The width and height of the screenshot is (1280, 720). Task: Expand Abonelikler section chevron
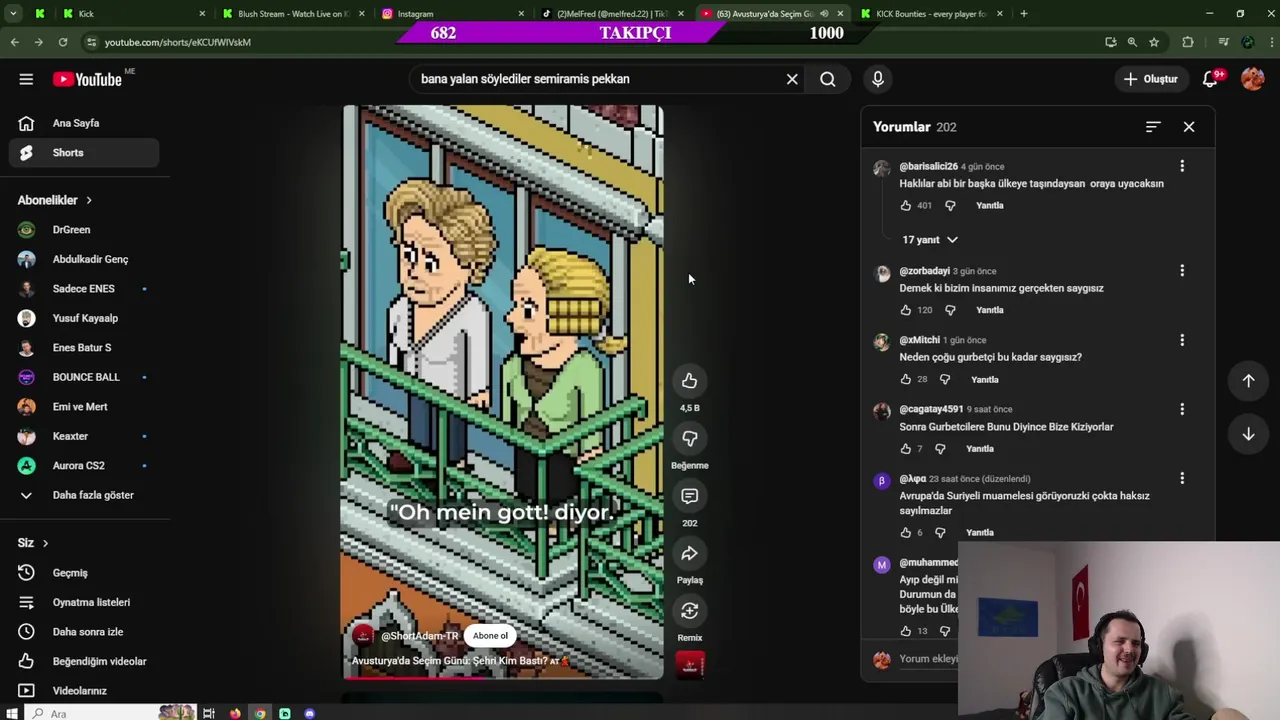pos(88,200)
